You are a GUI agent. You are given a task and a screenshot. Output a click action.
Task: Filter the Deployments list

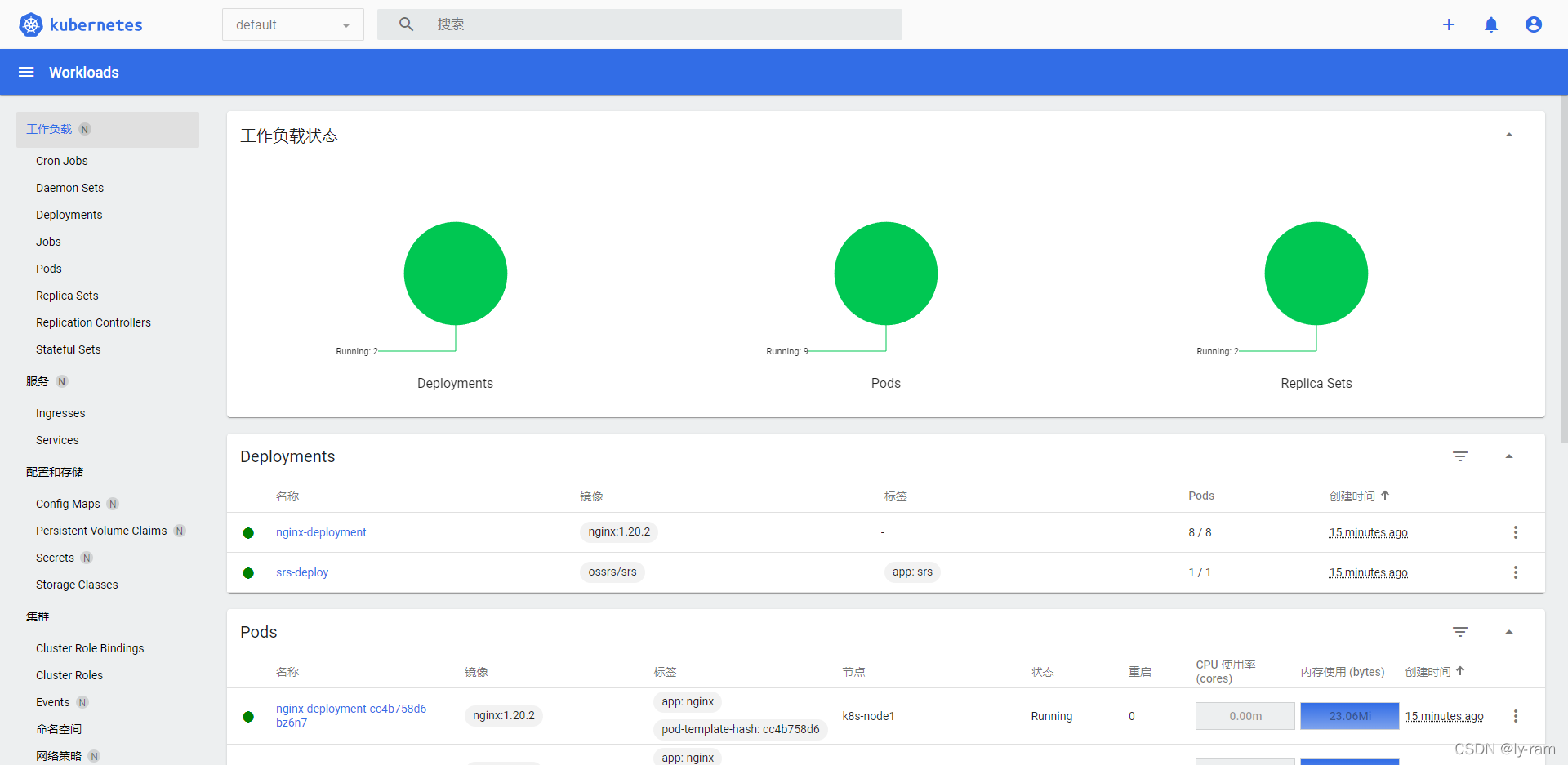[1460, 456]
